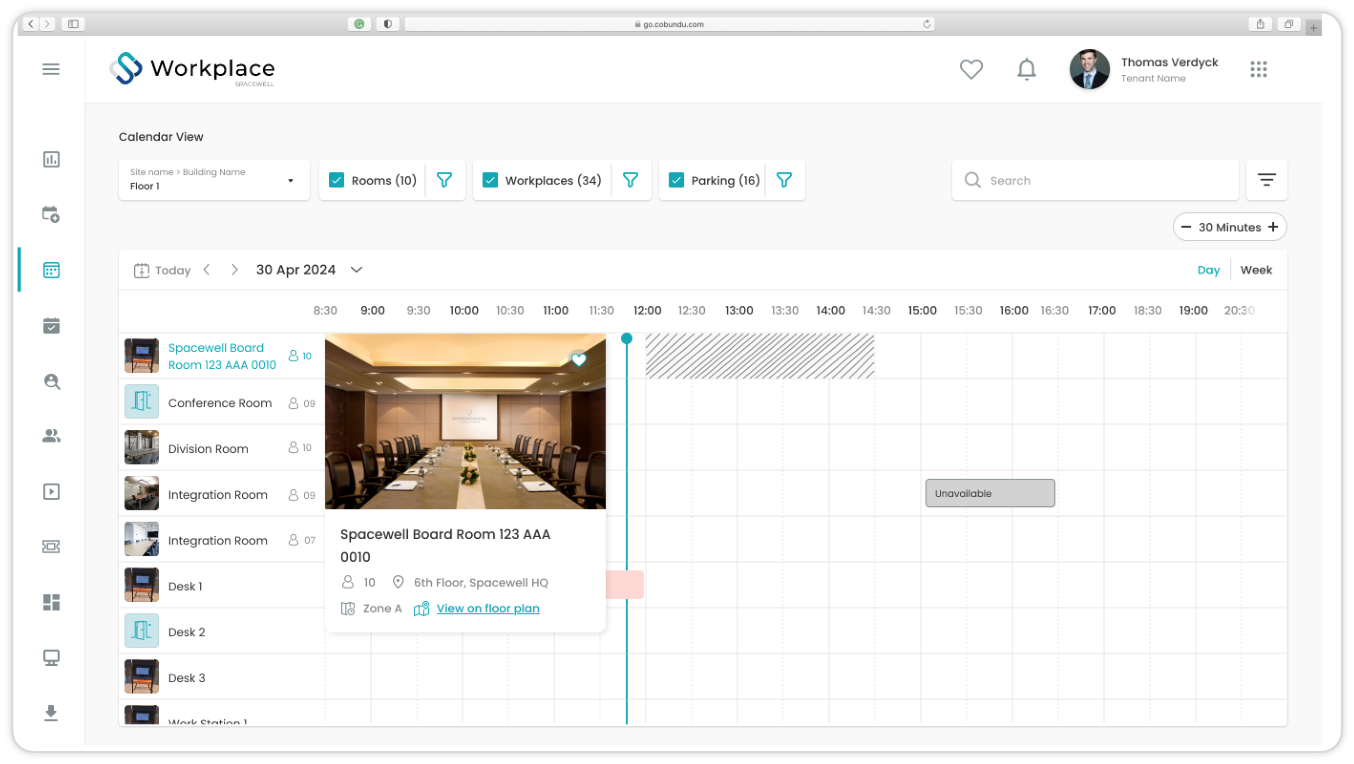Image resolution: width=1354 pixels, height=764 pixels.
Task: Toggle favorite heart on room photo
Action: (x=579, y=359)
